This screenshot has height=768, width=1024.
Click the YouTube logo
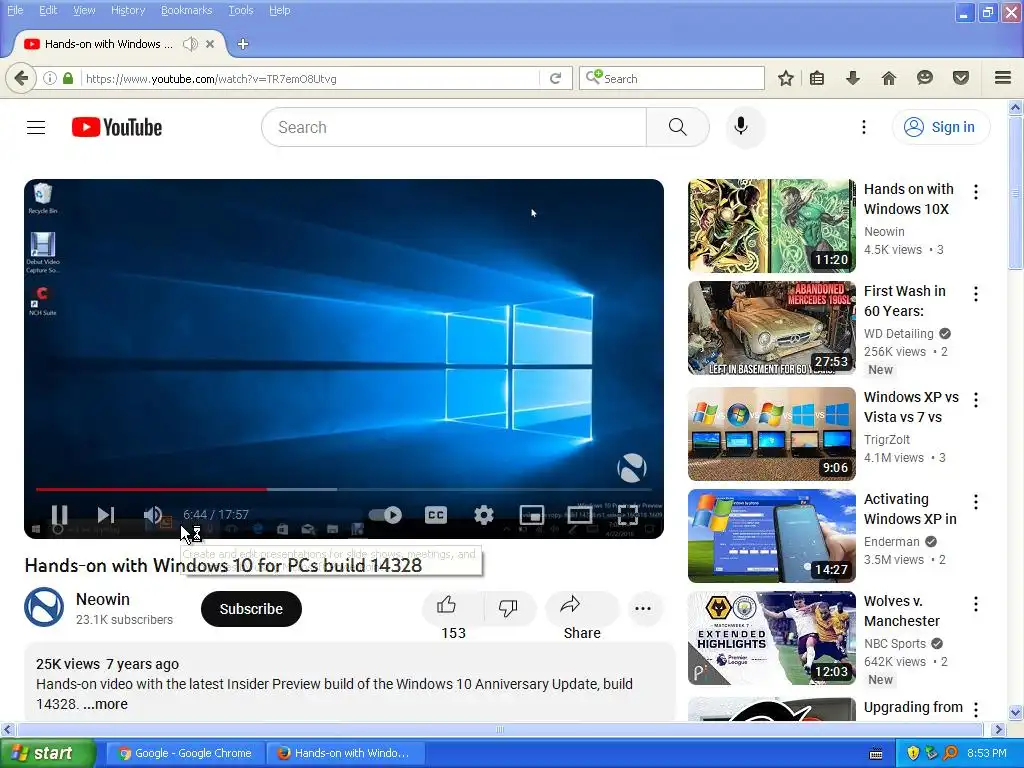point(117,127)
